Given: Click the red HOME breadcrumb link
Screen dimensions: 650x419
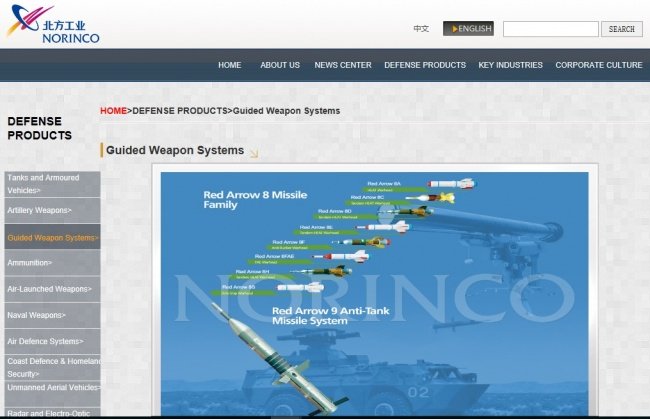Looking at the screenshot, I should click(x=113, y=111).
